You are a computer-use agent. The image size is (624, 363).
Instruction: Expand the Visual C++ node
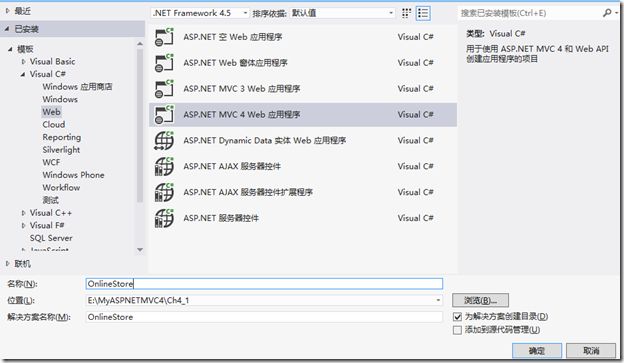click(23, 213)
